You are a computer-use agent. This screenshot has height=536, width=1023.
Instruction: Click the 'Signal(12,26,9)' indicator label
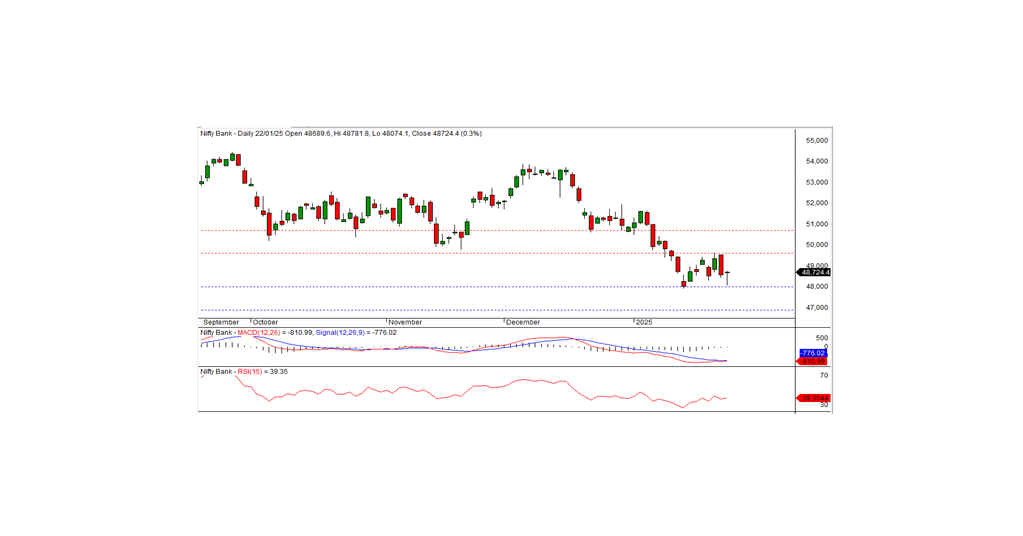[x=340, y=333]
